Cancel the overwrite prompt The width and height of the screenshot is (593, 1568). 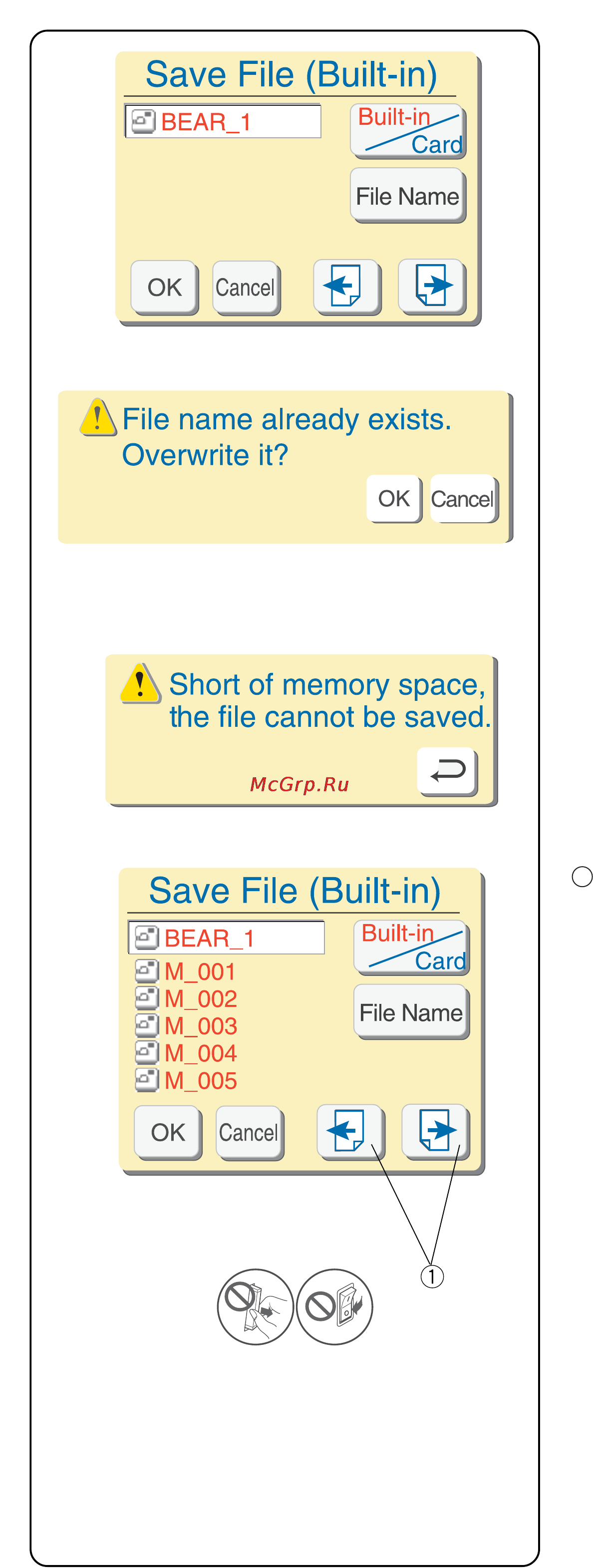463,499
